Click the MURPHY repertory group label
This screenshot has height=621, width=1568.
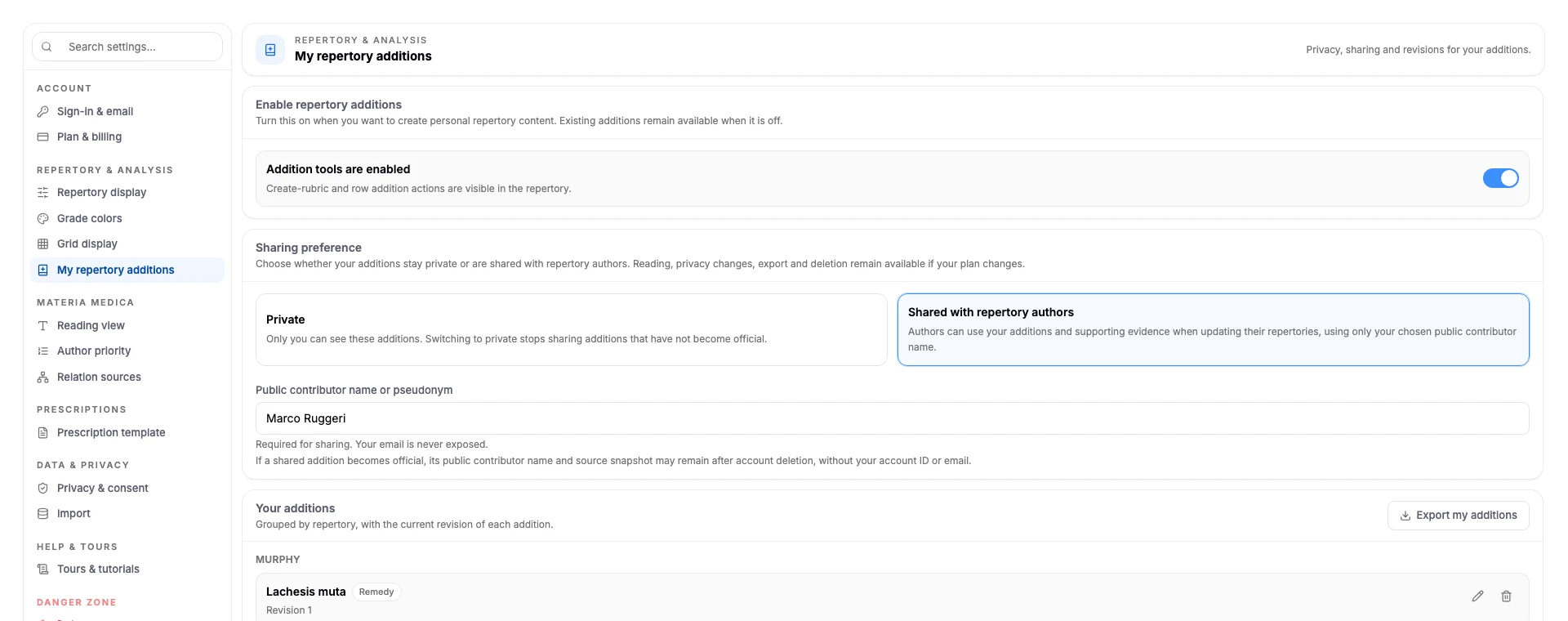(x=278, y=560)
